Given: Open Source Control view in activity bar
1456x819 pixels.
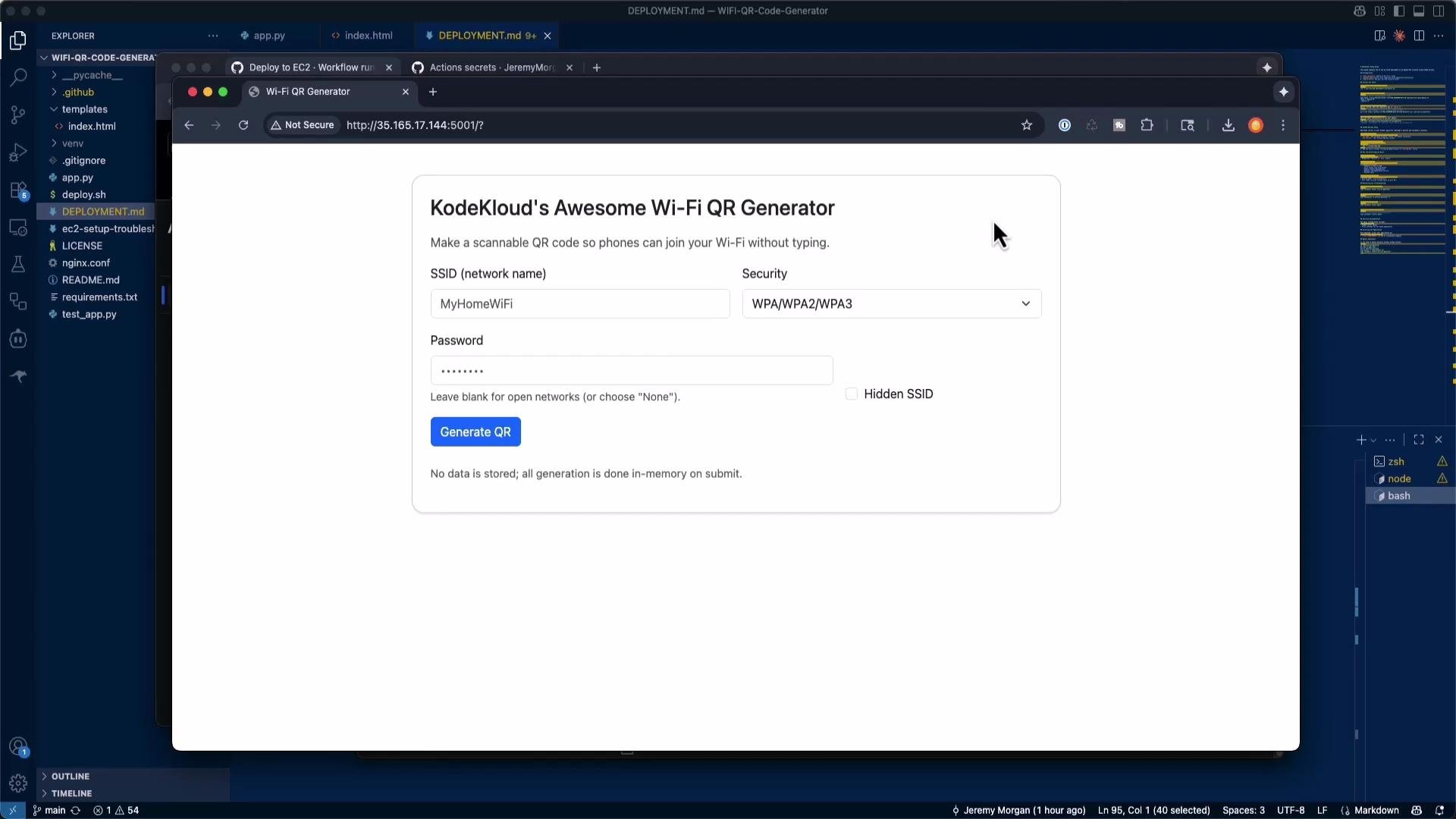Looking at the screenshot, I should pyautogui.click(x=18, y=115).
